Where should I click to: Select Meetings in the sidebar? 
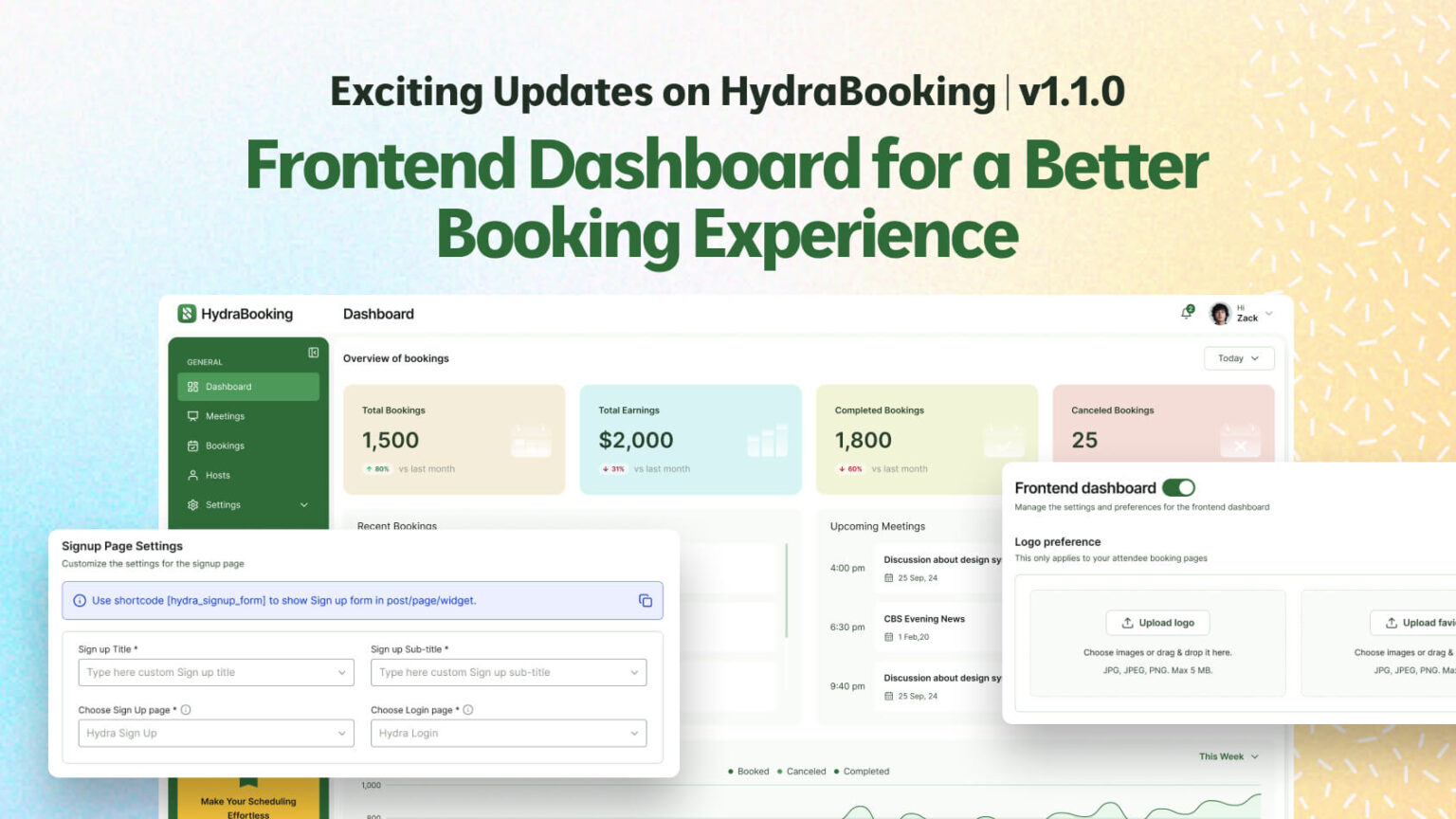click(x=225, y=415)
